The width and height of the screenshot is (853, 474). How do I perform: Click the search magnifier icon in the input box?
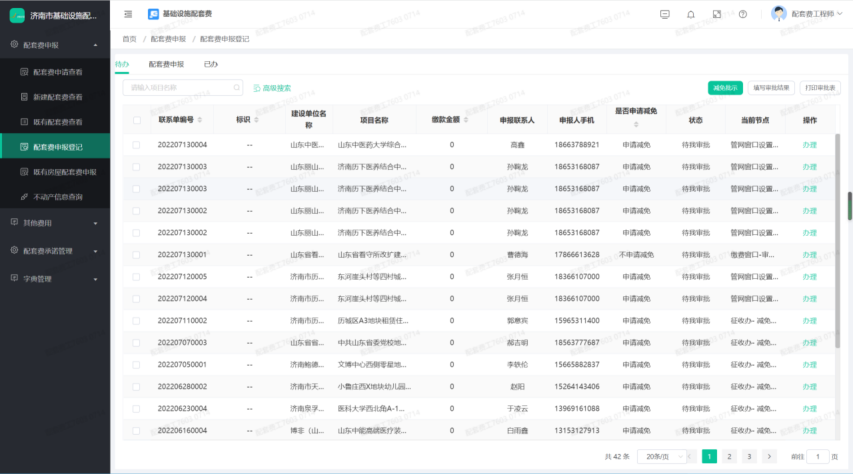click(236, 88)
